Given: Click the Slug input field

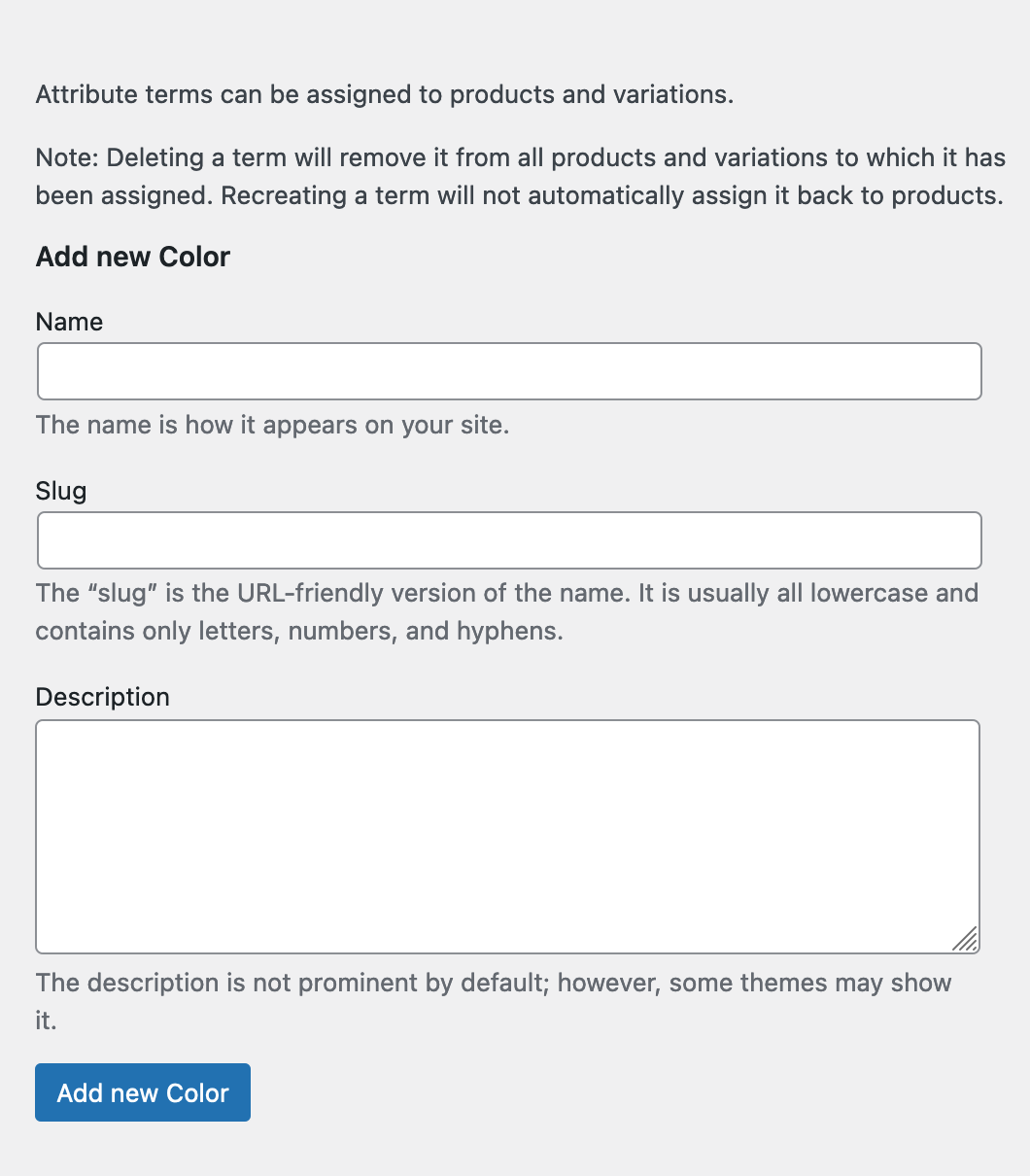Looking at the screenshot, I should [x=508, y=540].
